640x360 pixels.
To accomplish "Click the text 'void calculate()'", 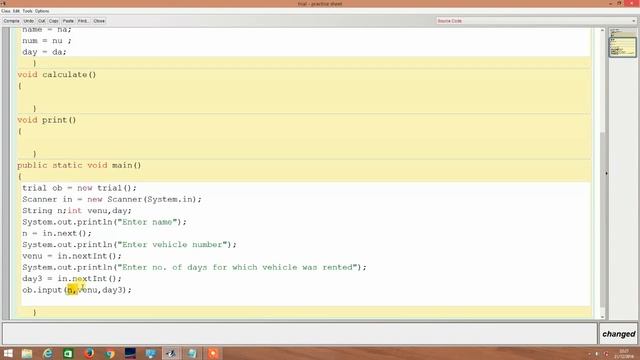I will (x=57, y=75).
